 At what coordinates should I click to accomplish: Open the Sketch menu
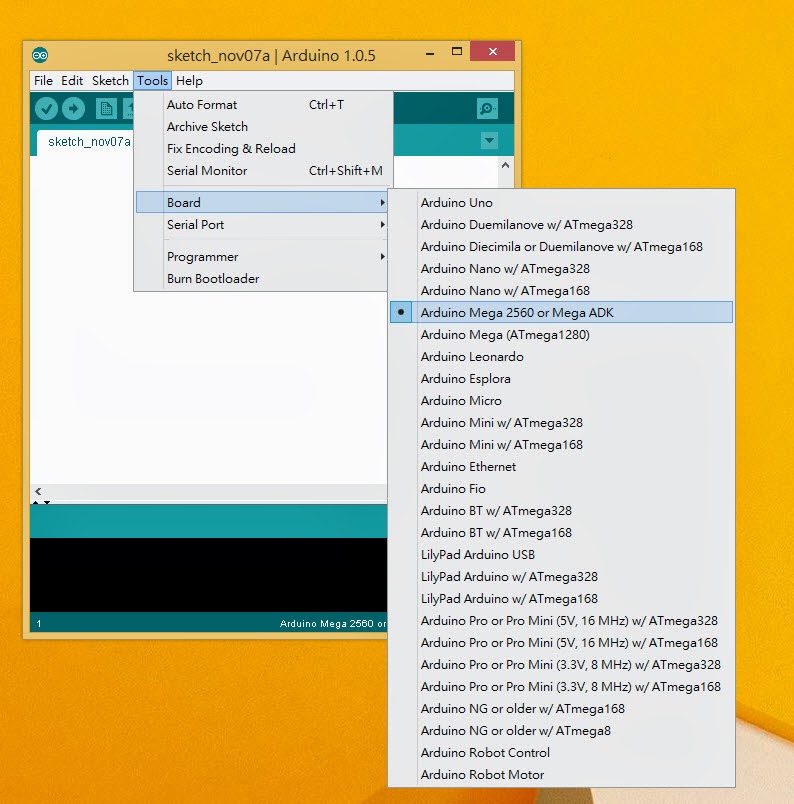[x=110, y=81]
